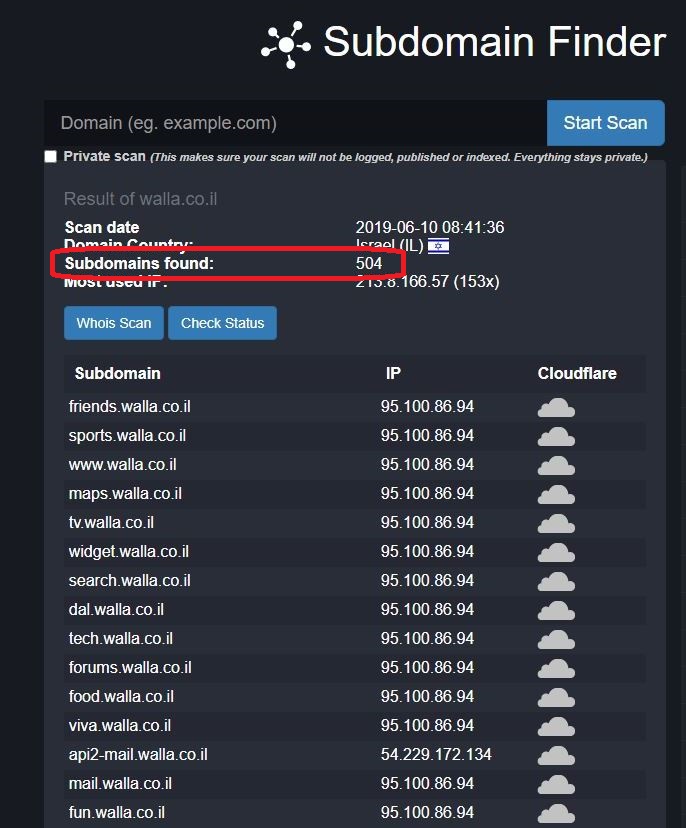This screenshot has width=686, height=828.
Task: Click Cloudflare cloud icon for widget.walla.co.il
Action: coord(556,553)
